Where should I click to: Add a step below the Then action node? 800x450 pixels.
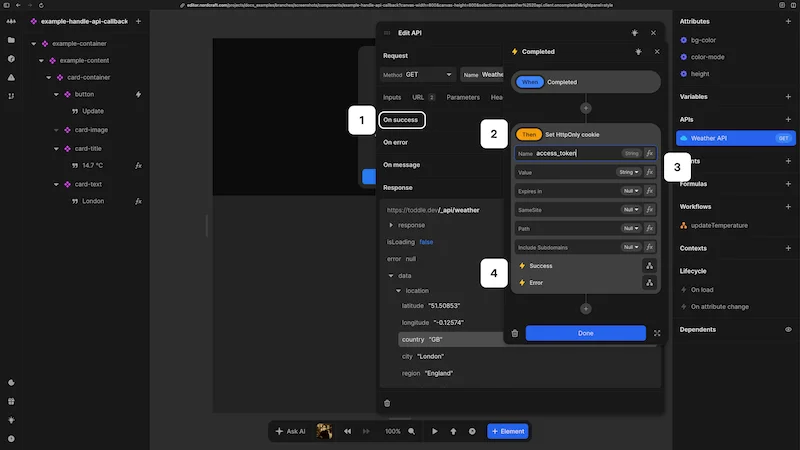586,309
